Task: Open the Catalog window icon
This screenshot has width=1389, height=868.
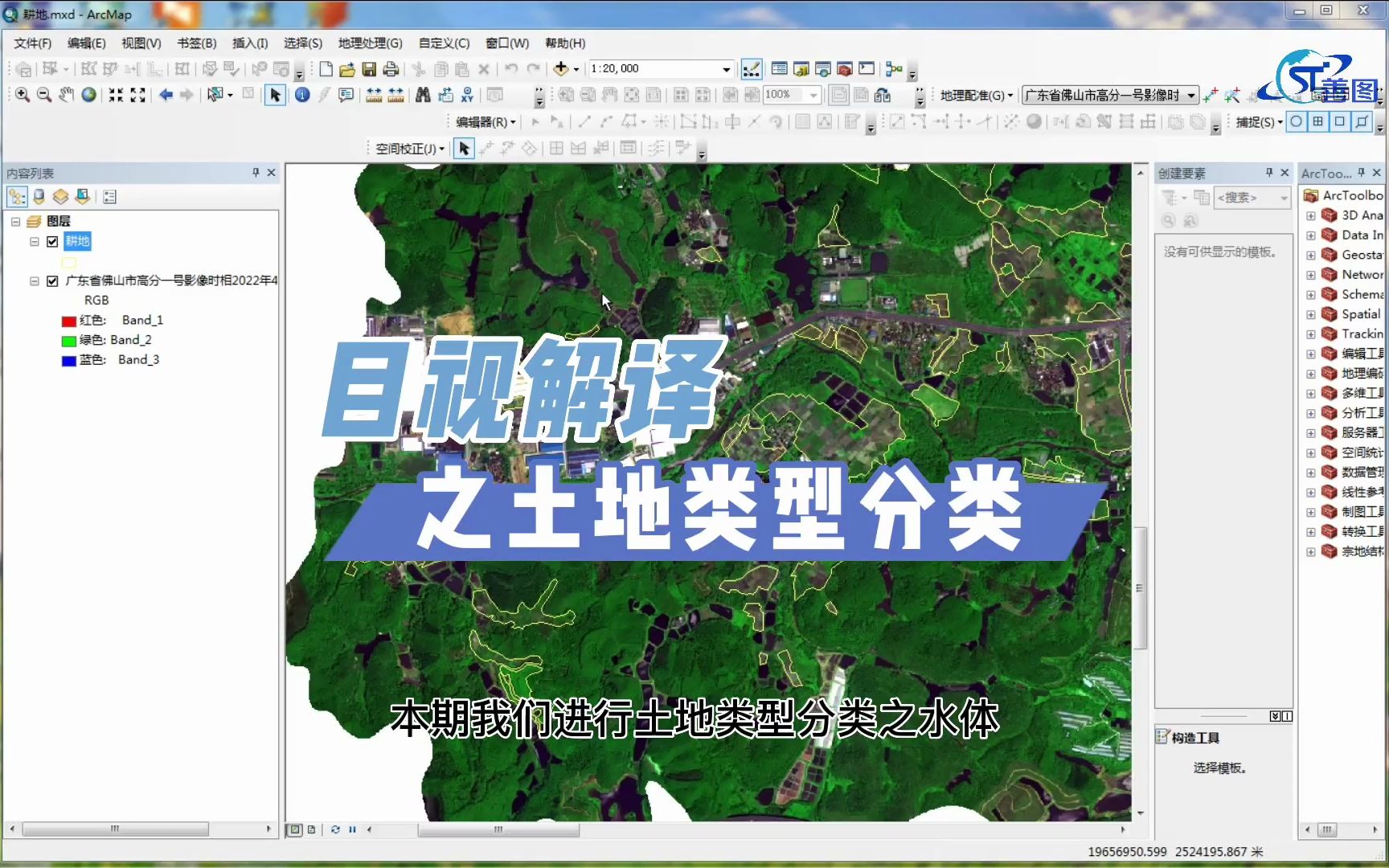Action: click(x=801, y=69)
